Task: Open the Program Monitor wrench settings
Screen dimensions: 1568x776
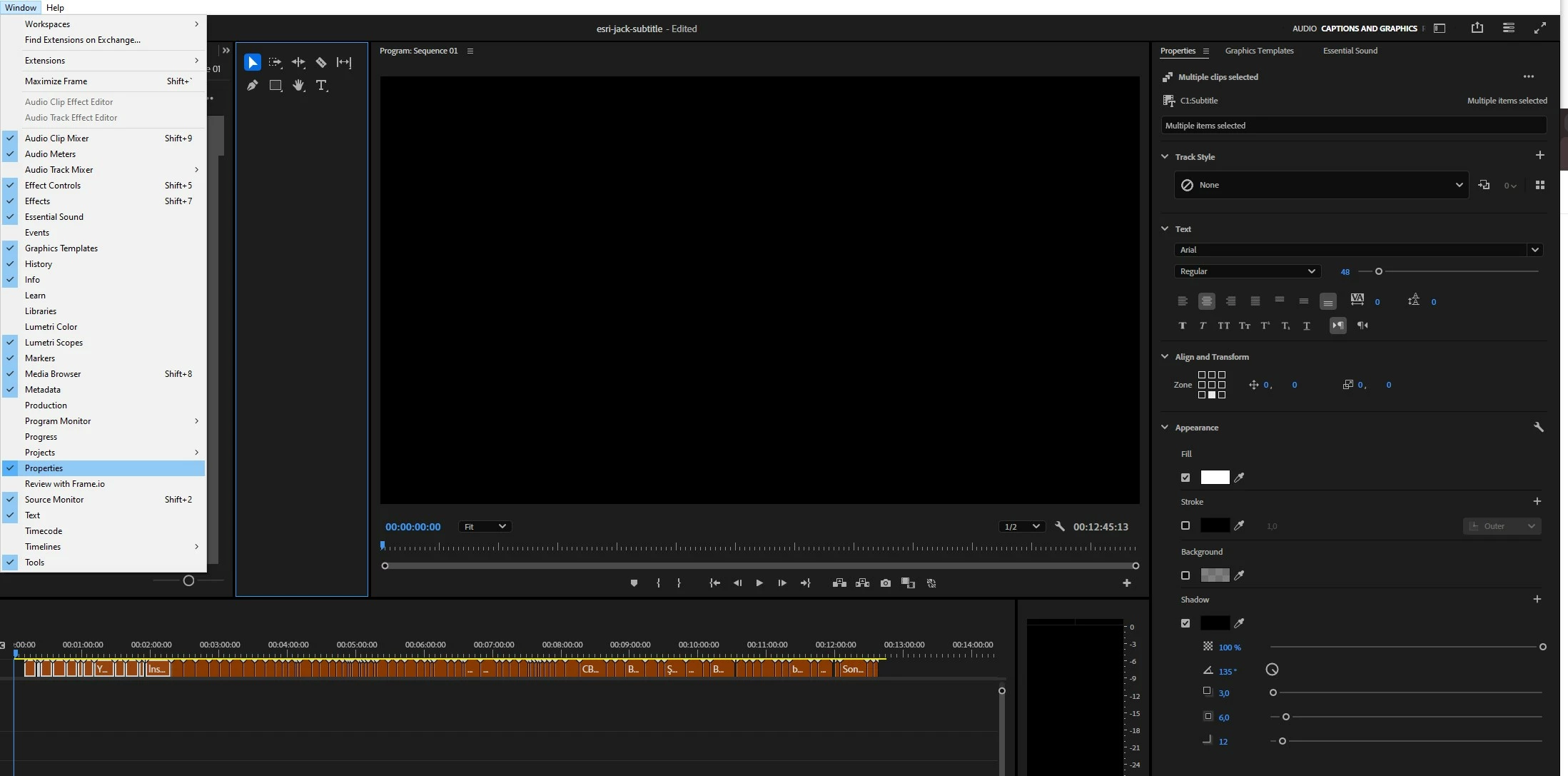Action: pos(1060,527)
